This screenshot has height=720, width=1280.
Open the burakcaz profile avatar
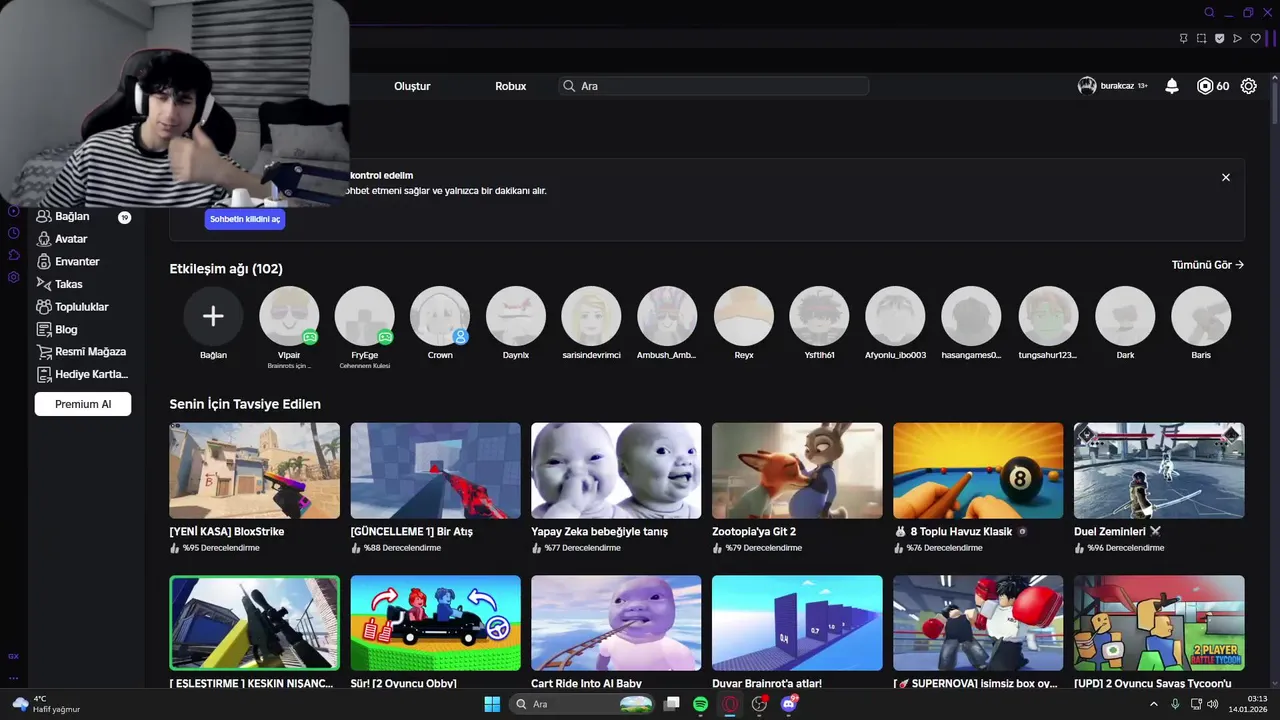click(1087, 86)
